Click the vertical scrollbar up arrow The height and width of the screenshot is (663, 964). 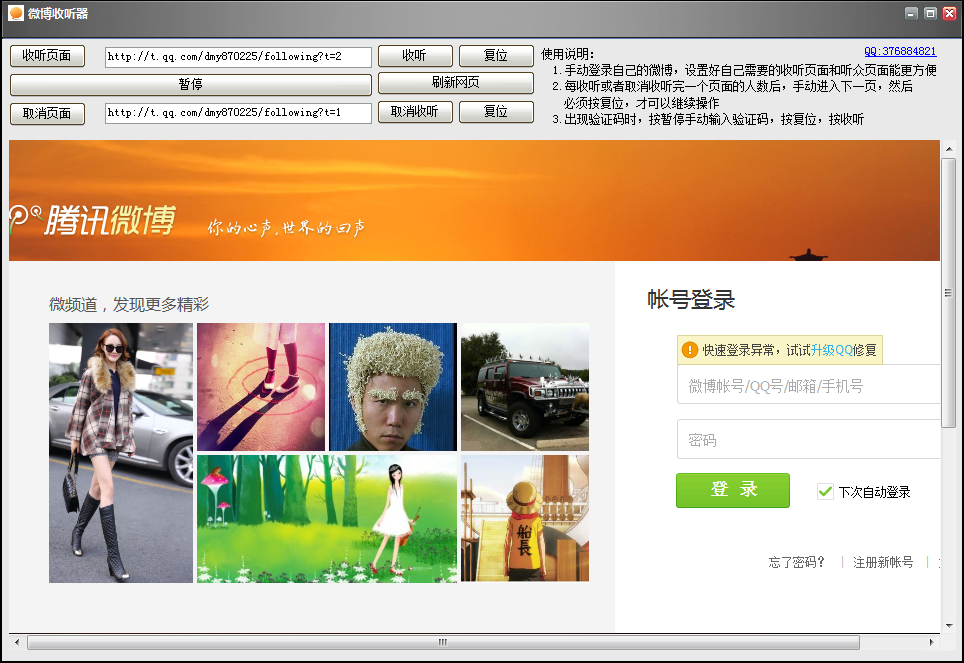pos(949,148)
